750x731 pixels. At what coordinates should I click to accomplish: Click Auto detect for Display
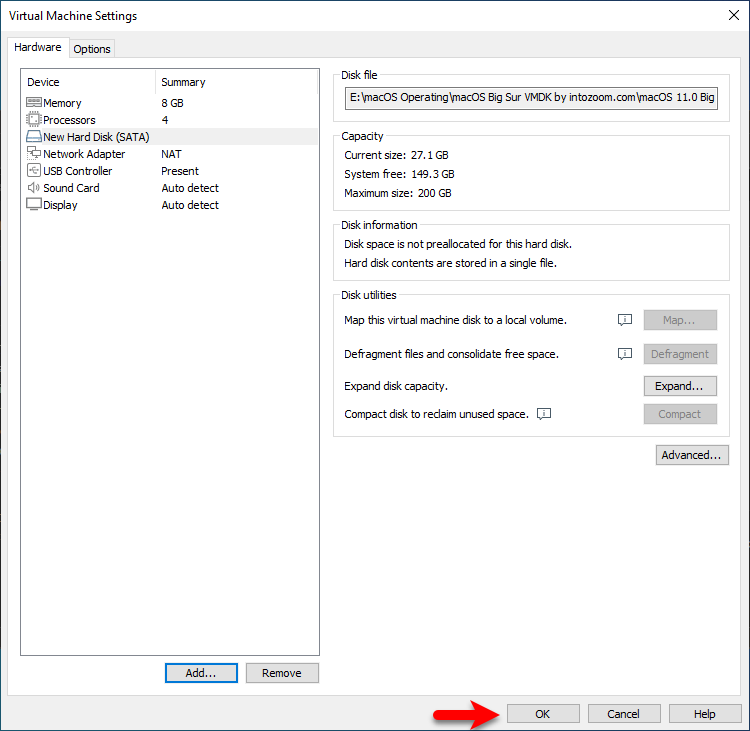click(x=190, y=205)
